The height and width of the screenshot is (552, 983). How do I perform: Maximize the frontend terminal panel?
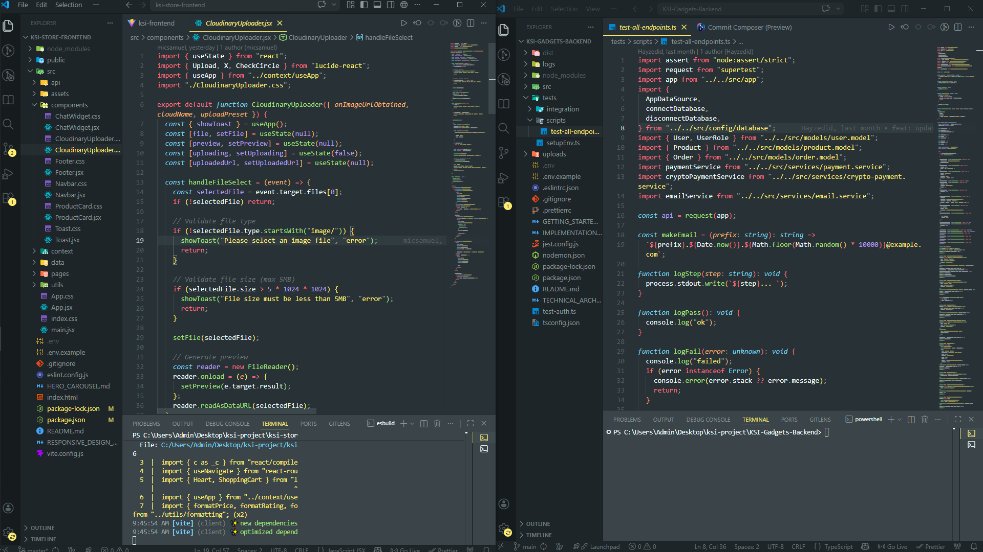point(470,424)
